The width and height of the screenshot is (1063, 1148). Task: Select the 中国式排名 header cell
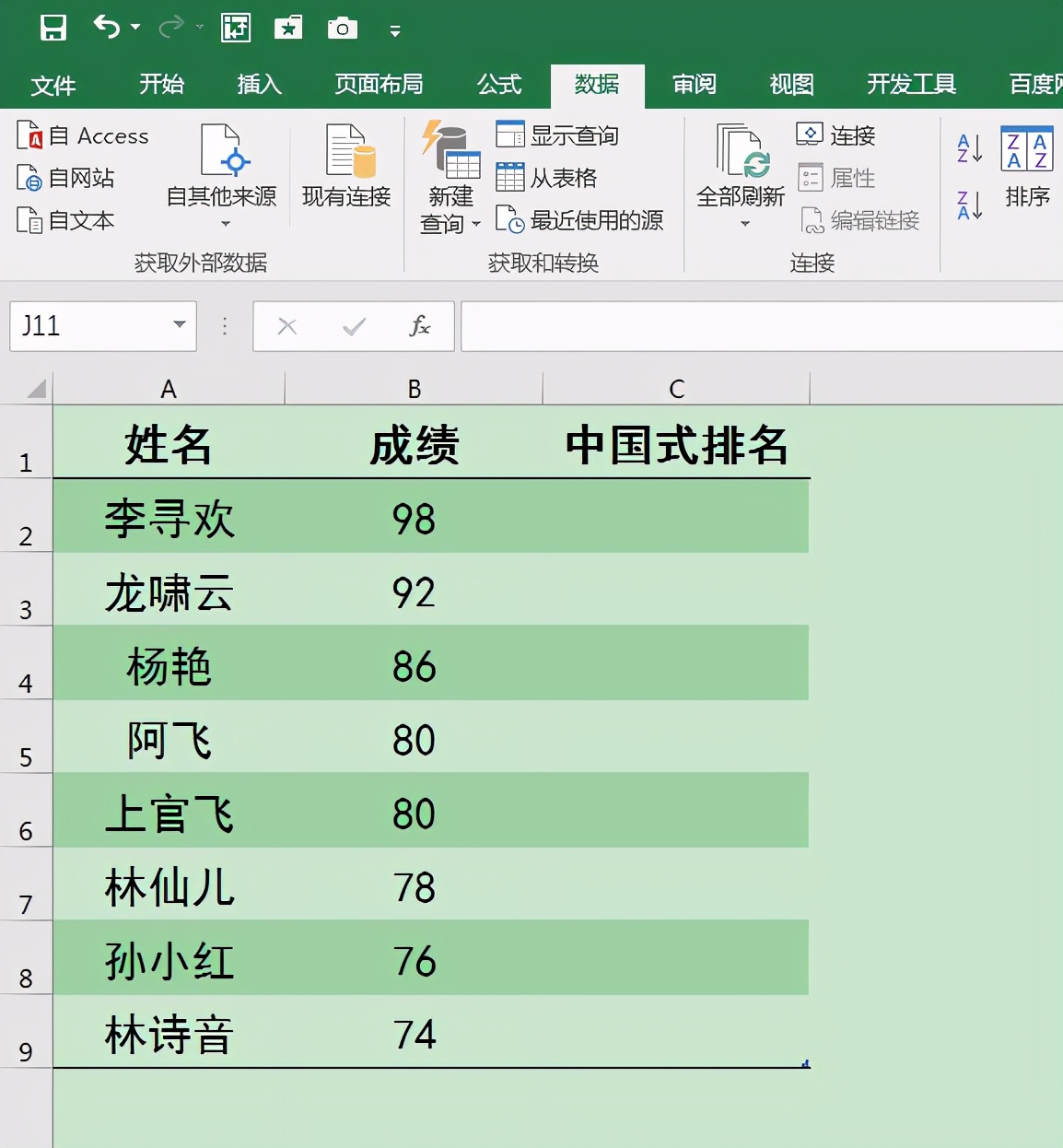pos(677,442)
